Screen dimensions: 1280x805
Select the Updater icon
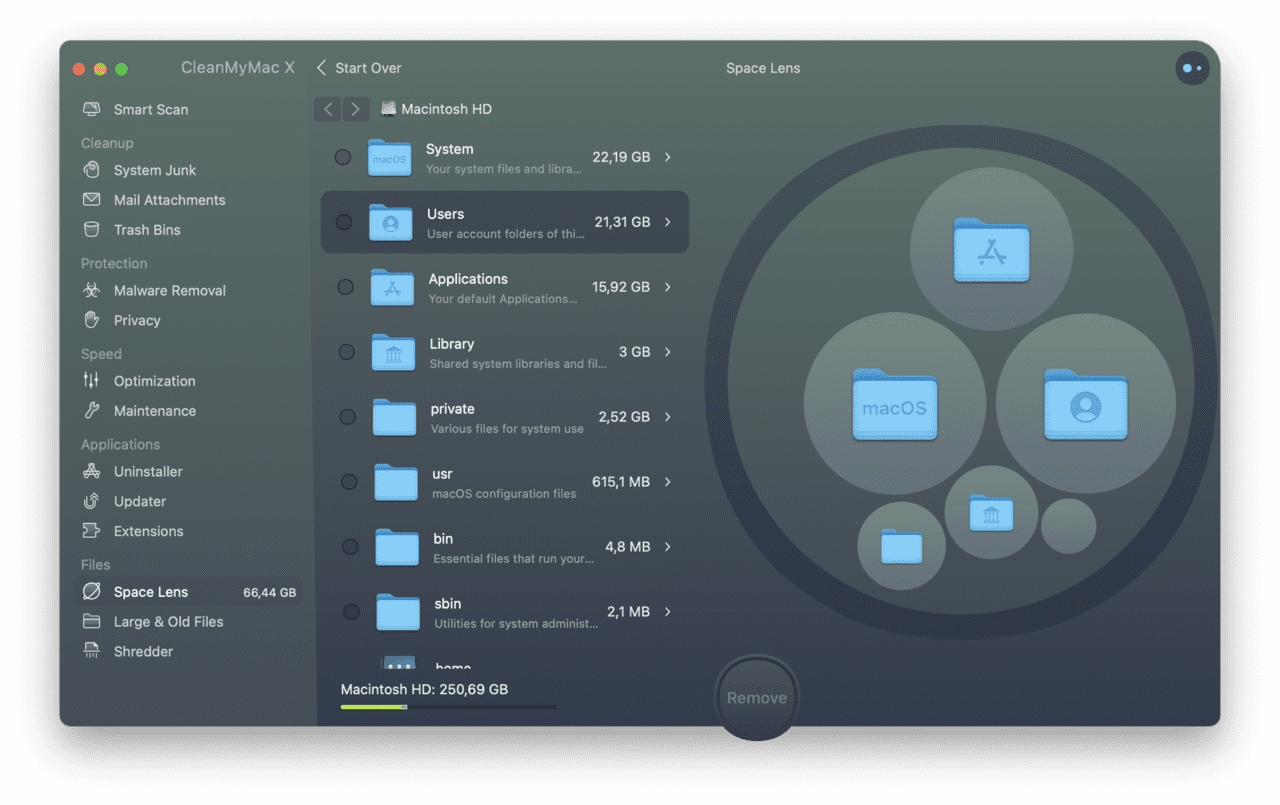pos(92,501)
